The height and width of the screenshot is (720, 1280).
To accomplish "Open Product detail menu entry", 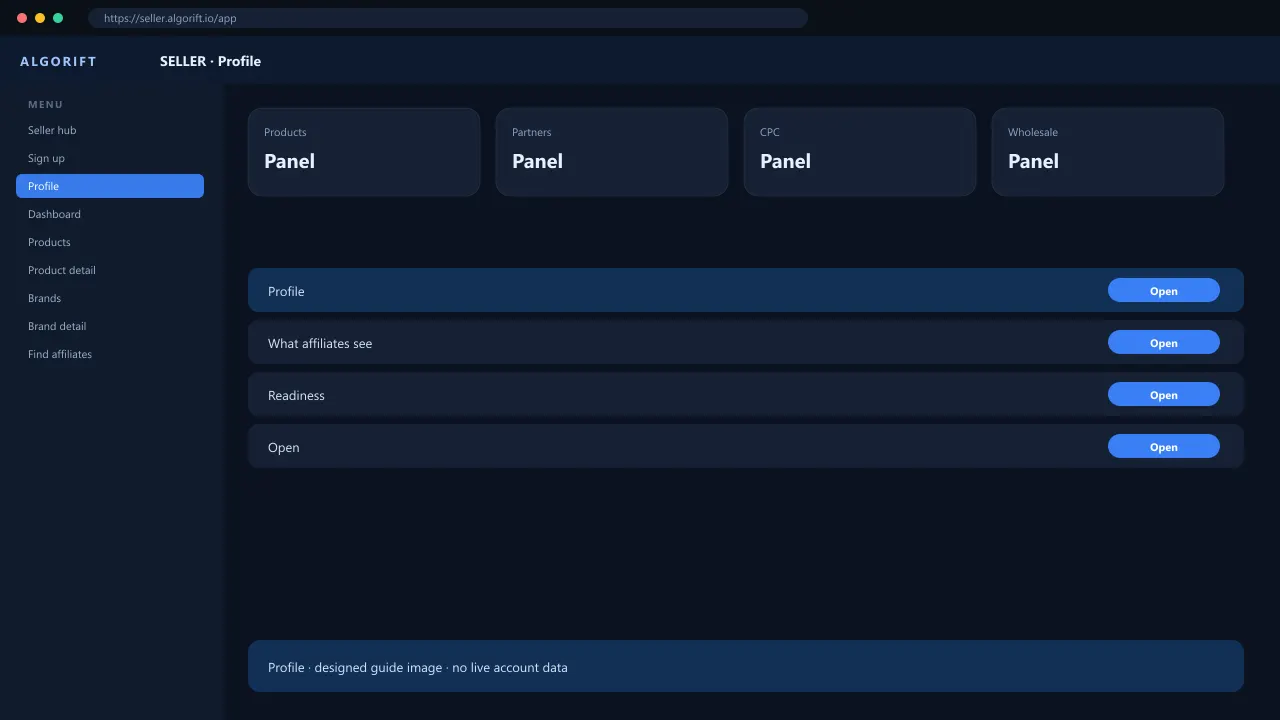I will click(110, 270).
